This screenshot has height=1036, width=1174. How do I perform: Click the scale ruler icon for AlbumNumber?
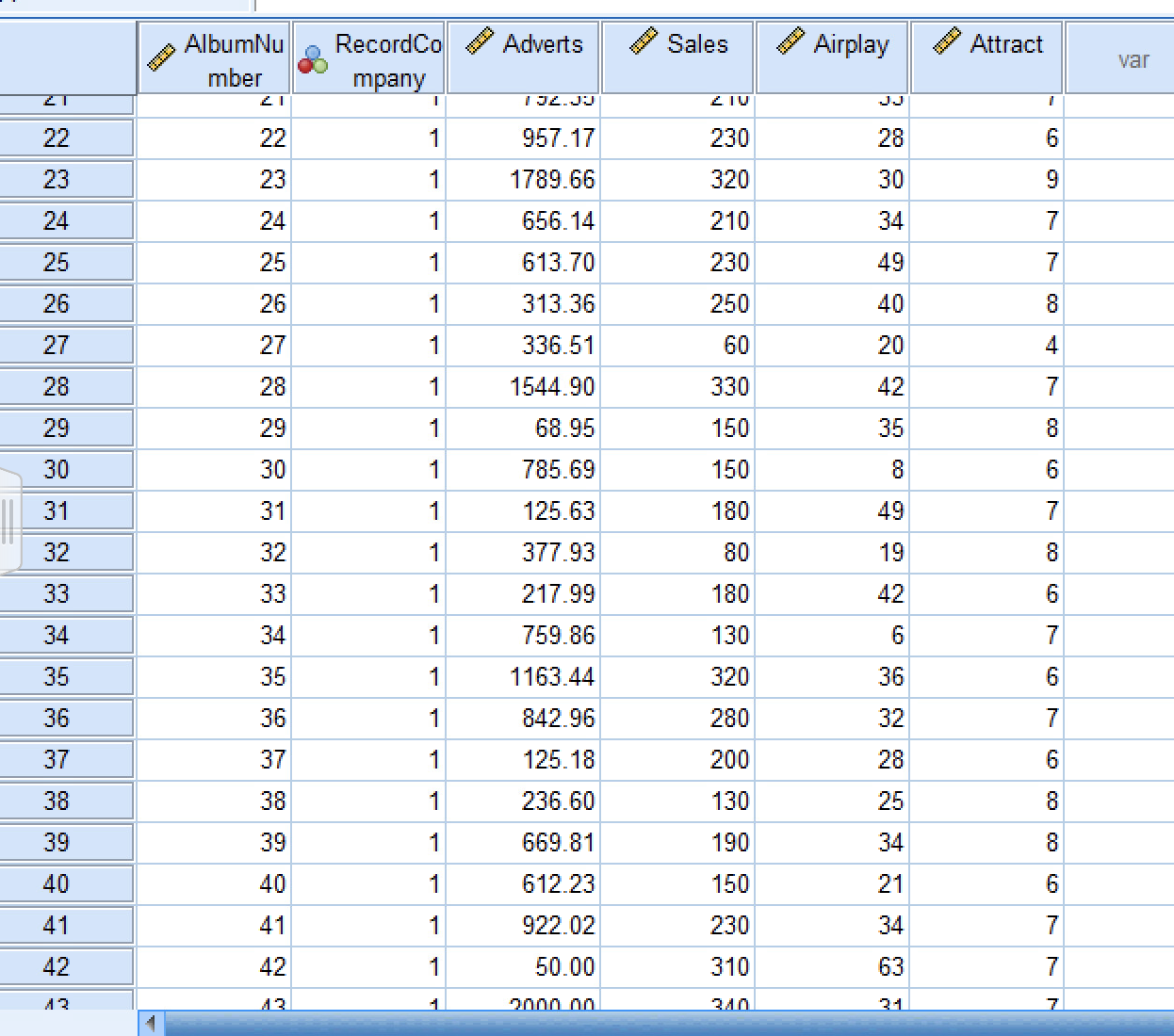(x=161, y=58)
